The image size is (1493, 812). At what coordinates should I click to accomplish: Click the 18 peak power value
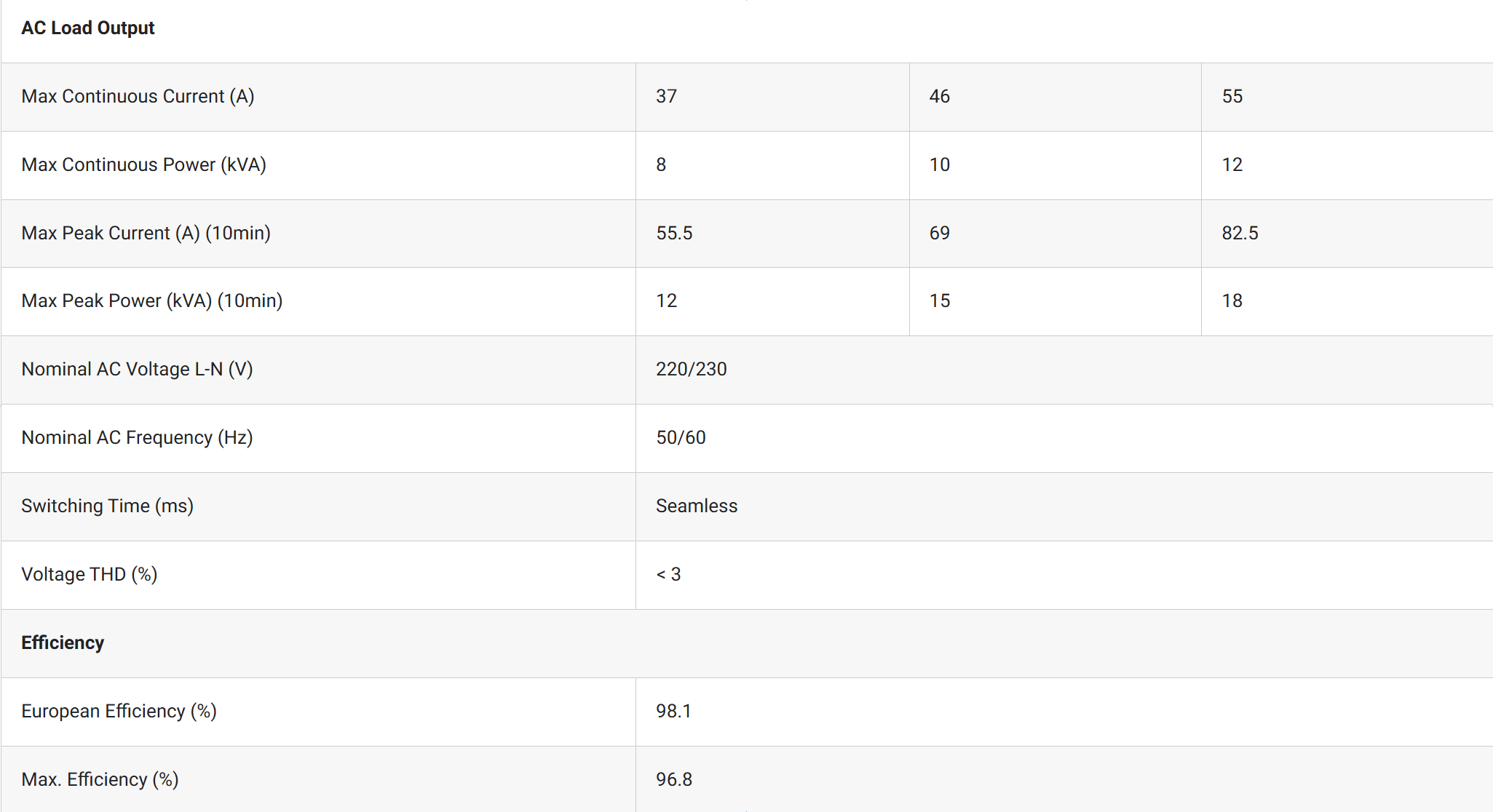tap(1232, 301)
